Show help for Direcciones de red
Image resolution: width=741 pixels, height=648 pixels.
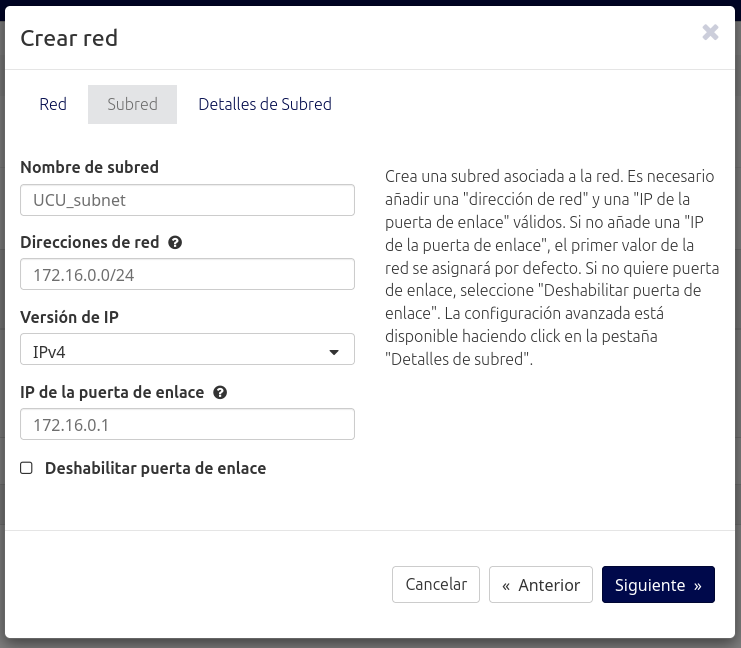[175, 242]
